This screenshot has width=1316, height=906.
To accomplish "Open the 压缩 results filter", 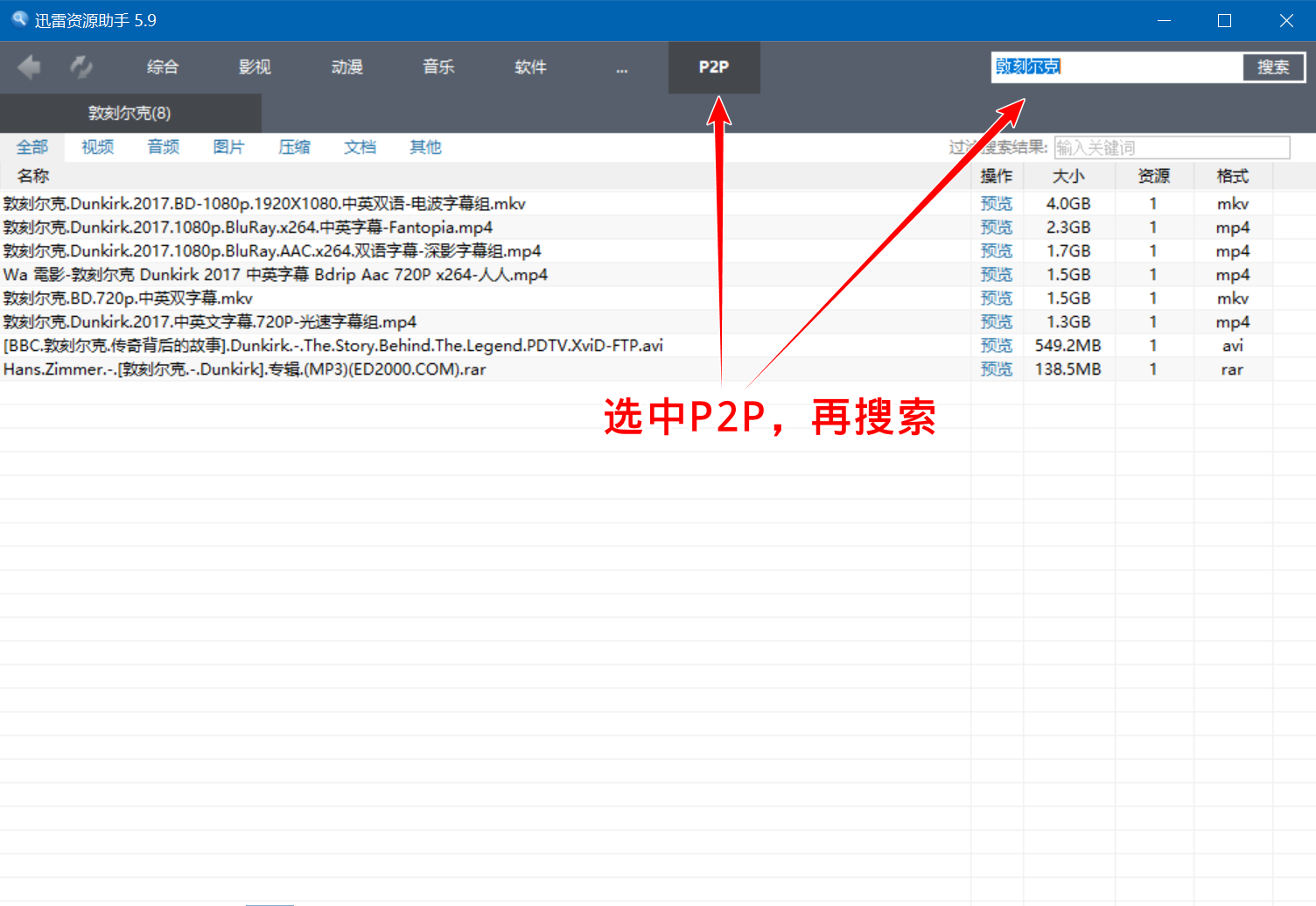I will click(x=294, y=147).
